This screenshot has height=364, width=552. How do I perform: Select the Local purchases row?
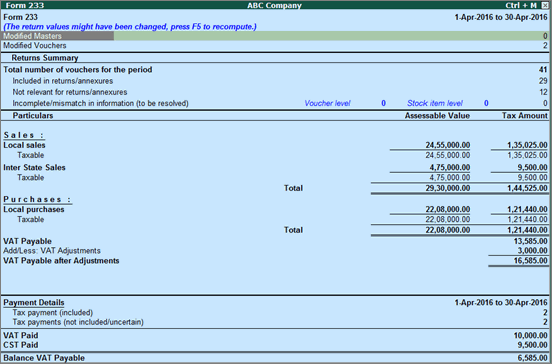275,209
